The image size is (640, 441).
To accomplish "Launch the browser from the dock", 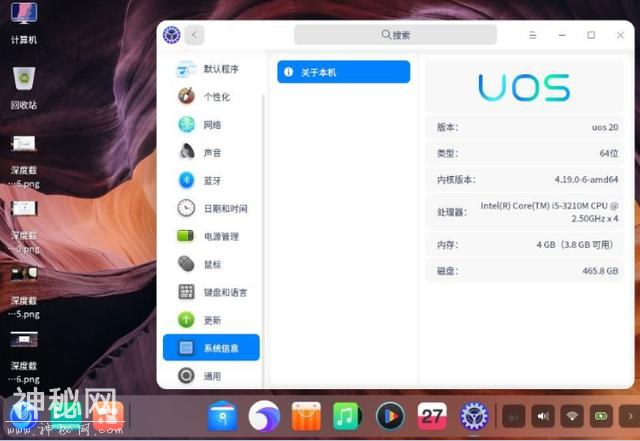I will (264, 416).
